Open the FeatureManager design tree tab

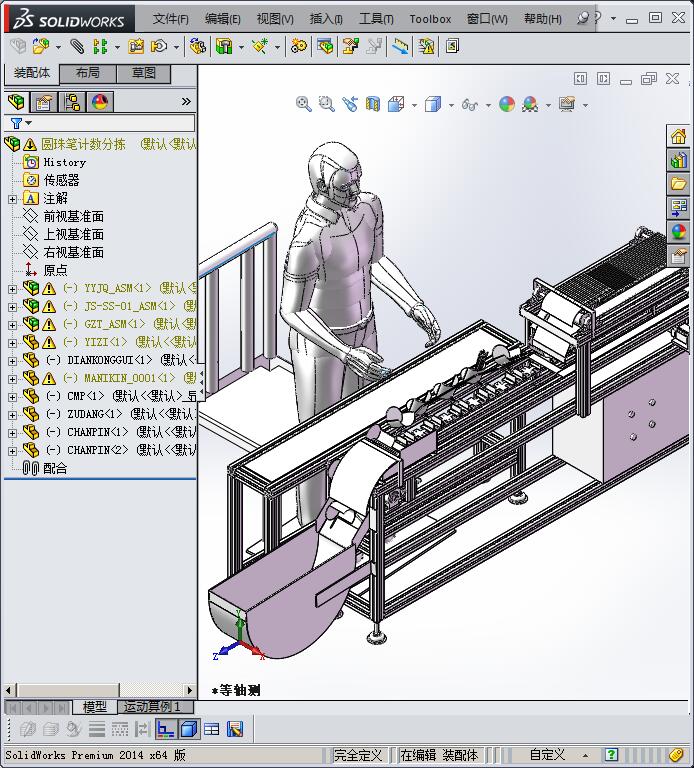point(16,102)
